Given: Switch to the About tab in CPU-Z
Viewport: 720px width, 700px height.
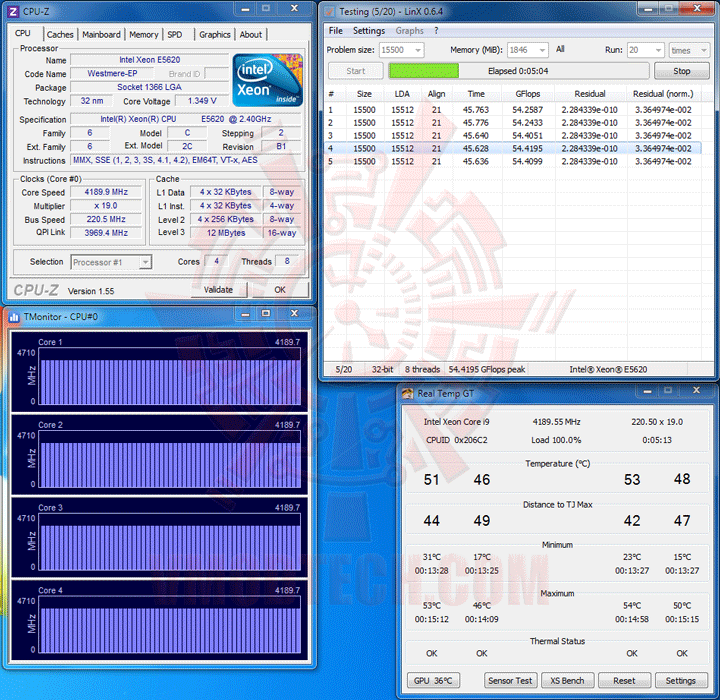Looking at the screenshot, I should (x=251, y=34).
